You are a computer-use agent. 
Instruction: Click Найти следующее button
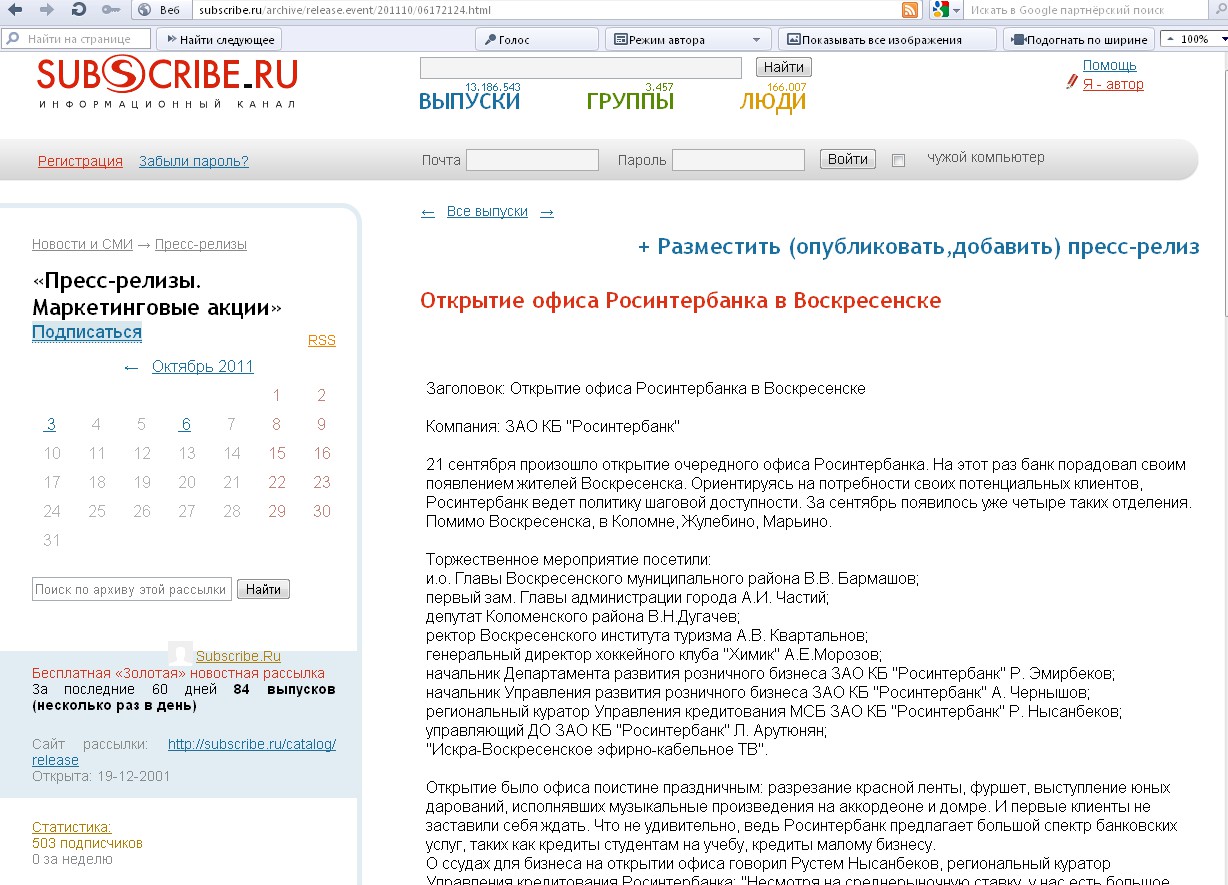[219, 39]
